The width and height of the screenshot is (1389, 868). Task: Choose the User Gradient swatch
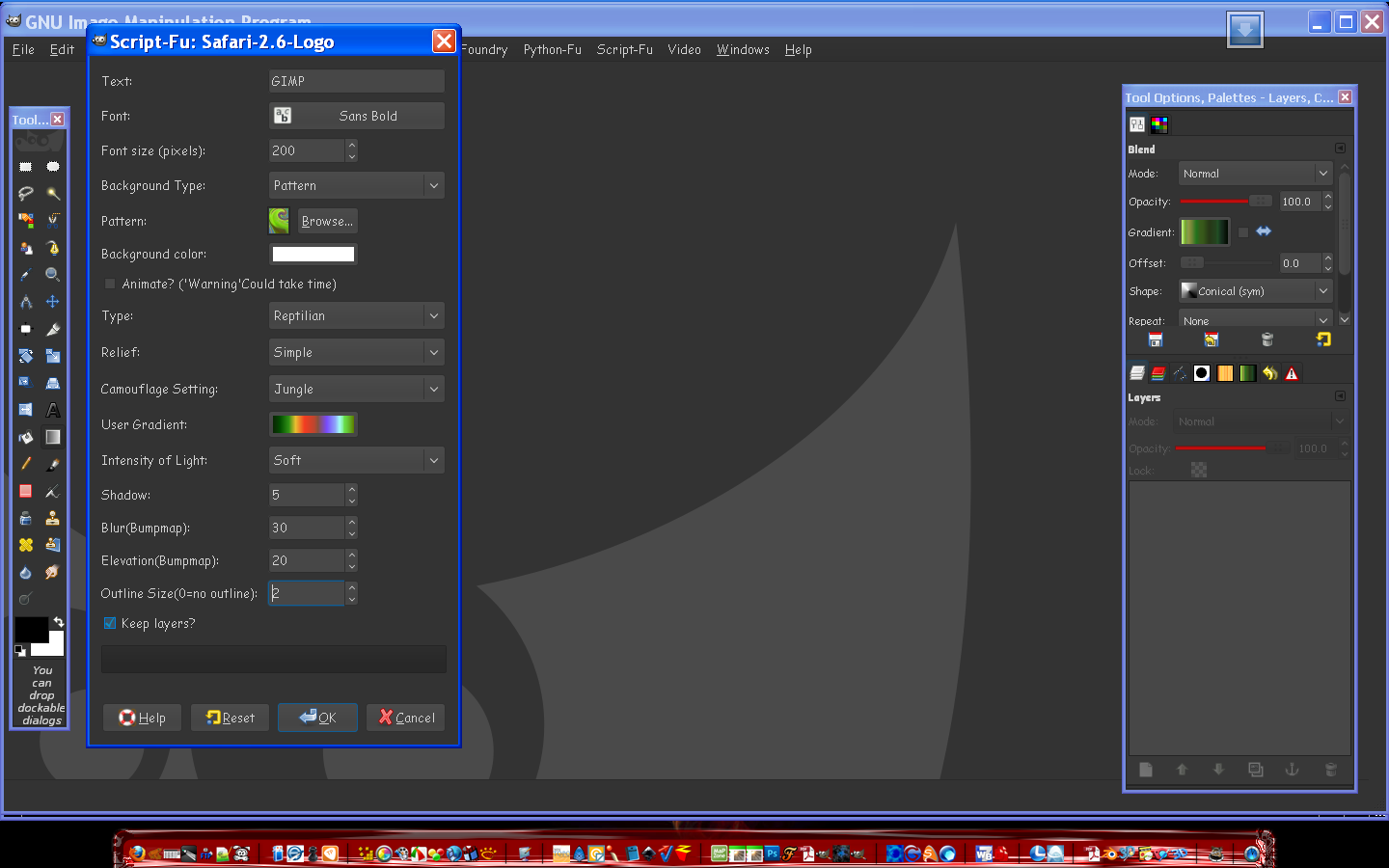point(313,424)
